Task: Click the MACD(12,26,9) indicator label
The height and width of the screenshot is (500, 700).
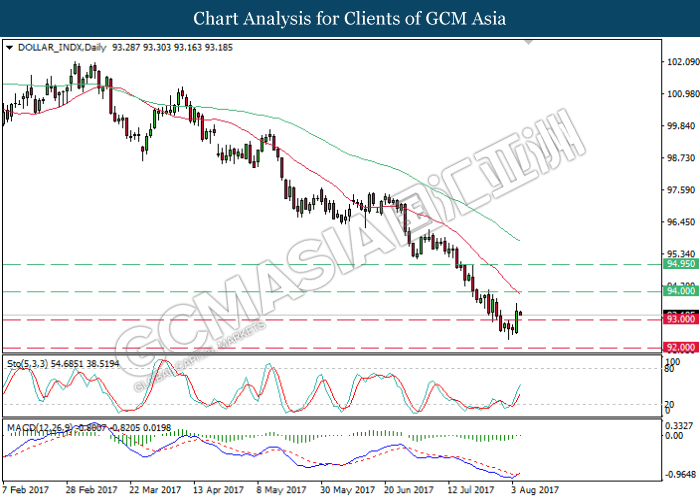Action: (36, 427)
